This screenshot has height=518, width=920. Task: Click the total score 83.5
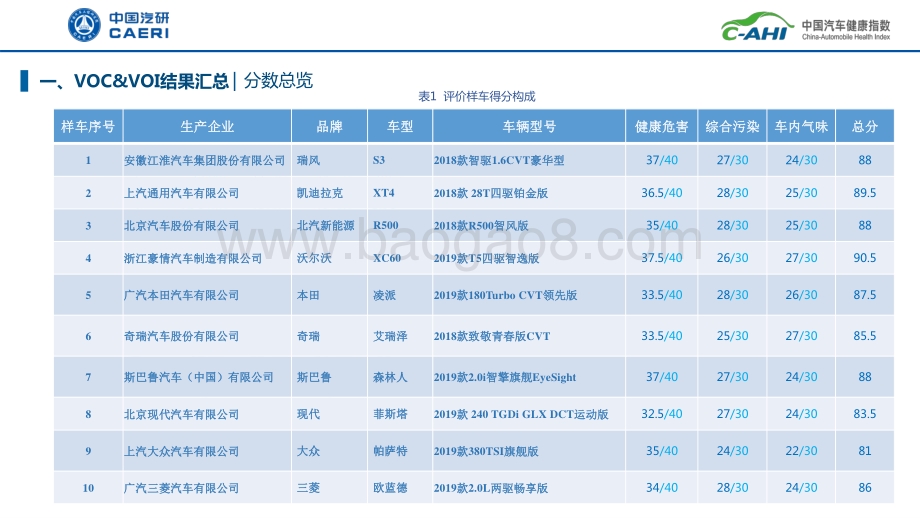(865, 414)
